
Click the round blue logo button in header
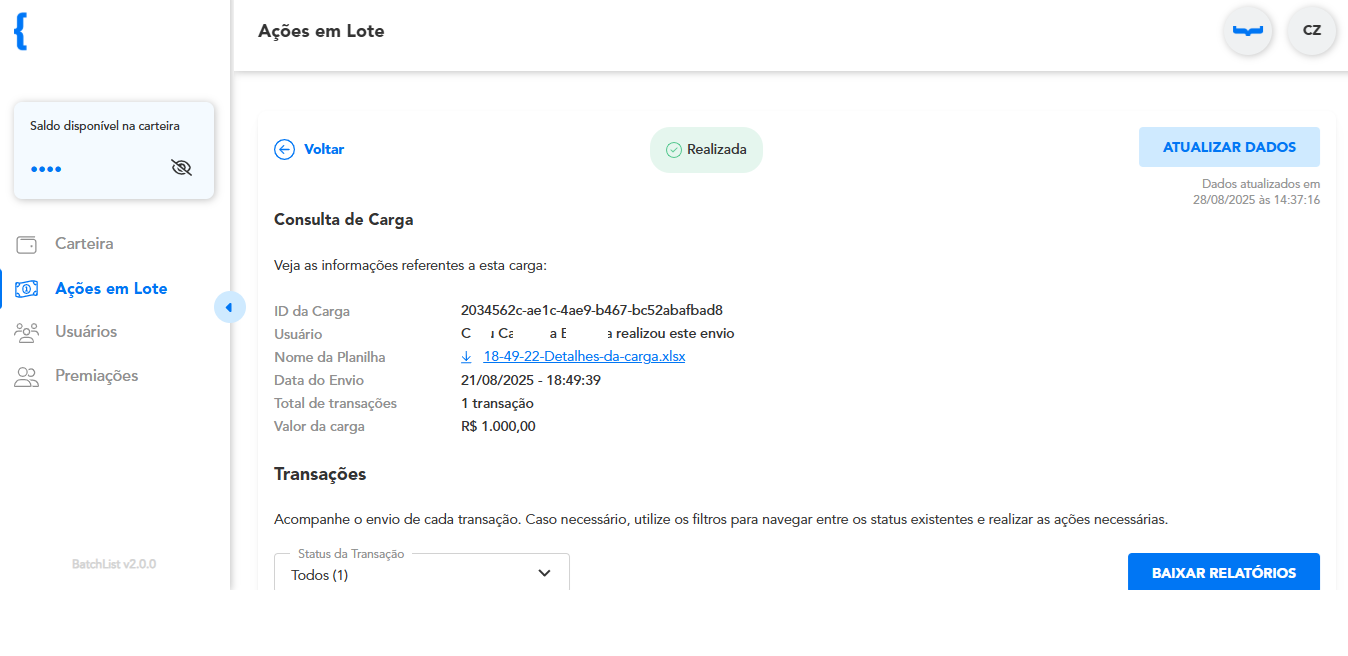1248,30
